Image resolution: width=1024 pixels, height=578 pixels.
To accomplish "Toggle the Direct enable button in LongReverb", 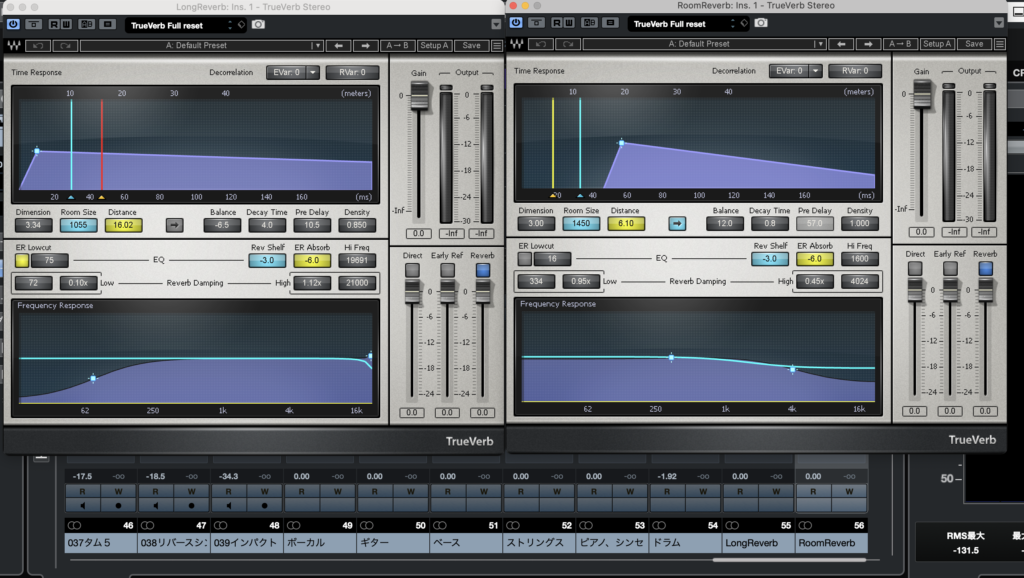I will click(x=411, y=270).
